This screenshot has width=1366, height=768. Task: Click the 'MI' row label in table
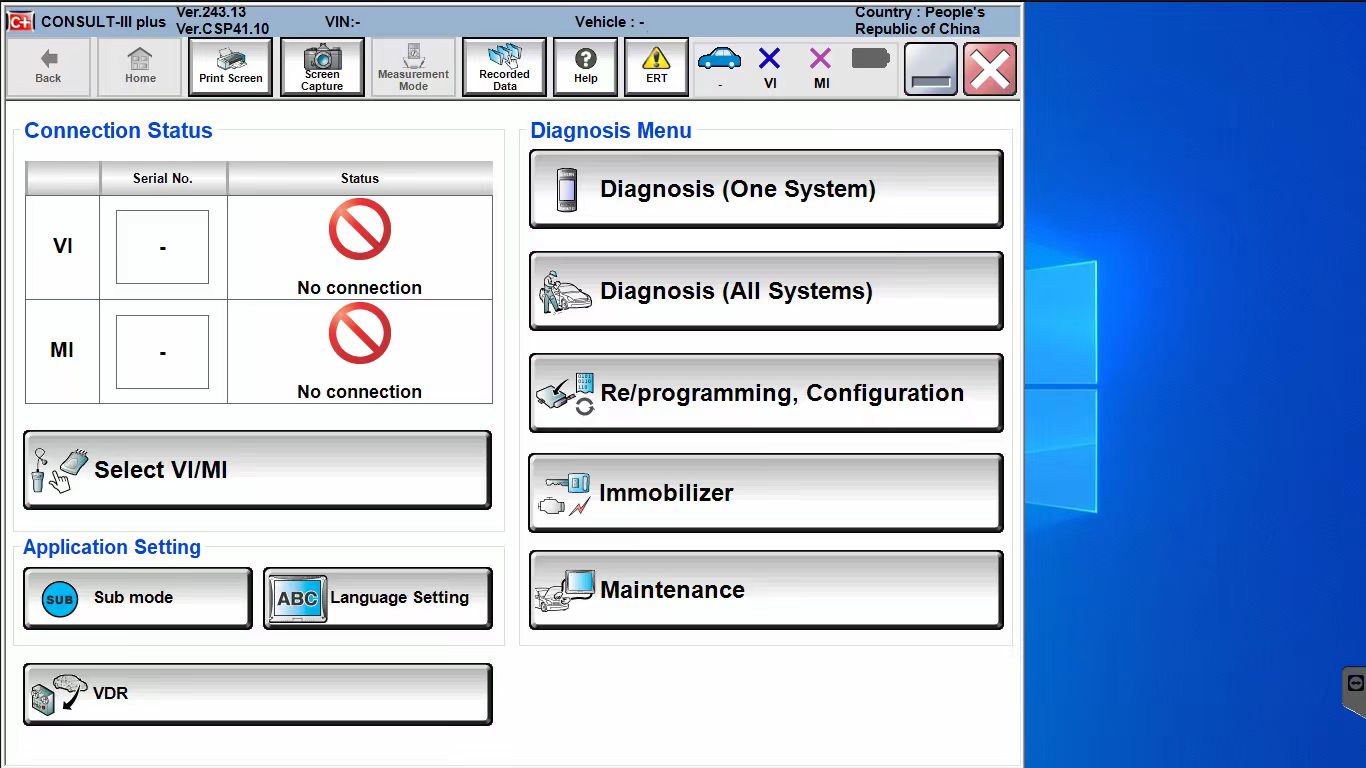(62, 351)
